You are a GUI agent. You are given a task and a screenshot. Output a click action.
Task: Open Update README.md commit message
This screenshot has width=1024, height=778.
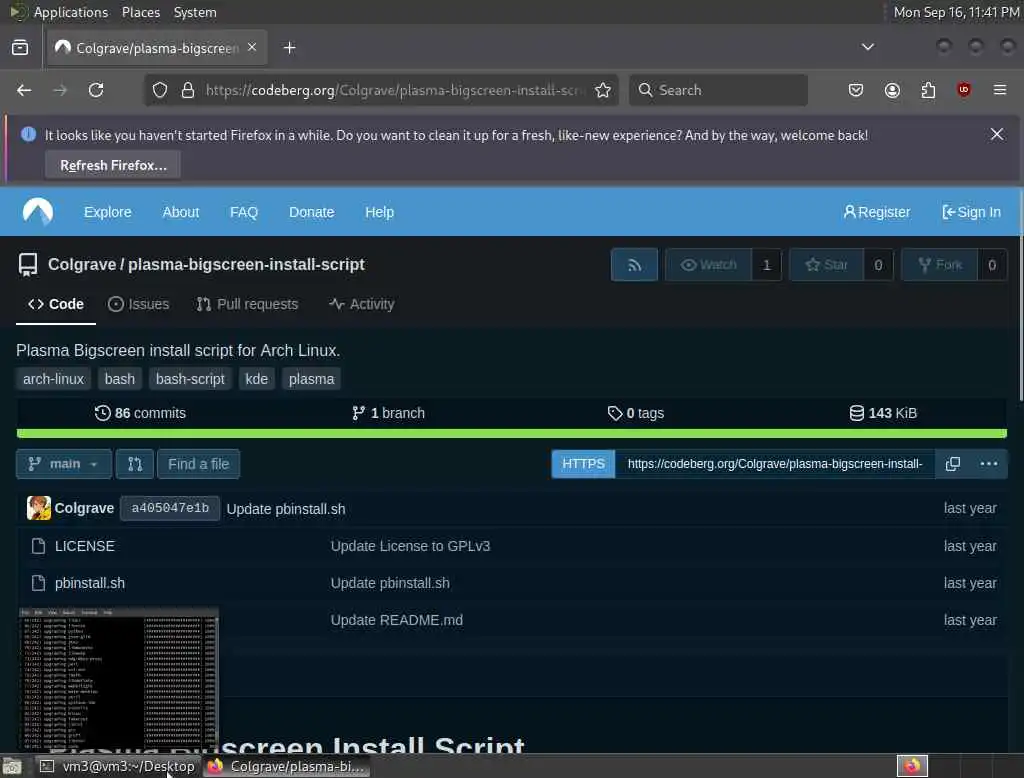point(396,620)
